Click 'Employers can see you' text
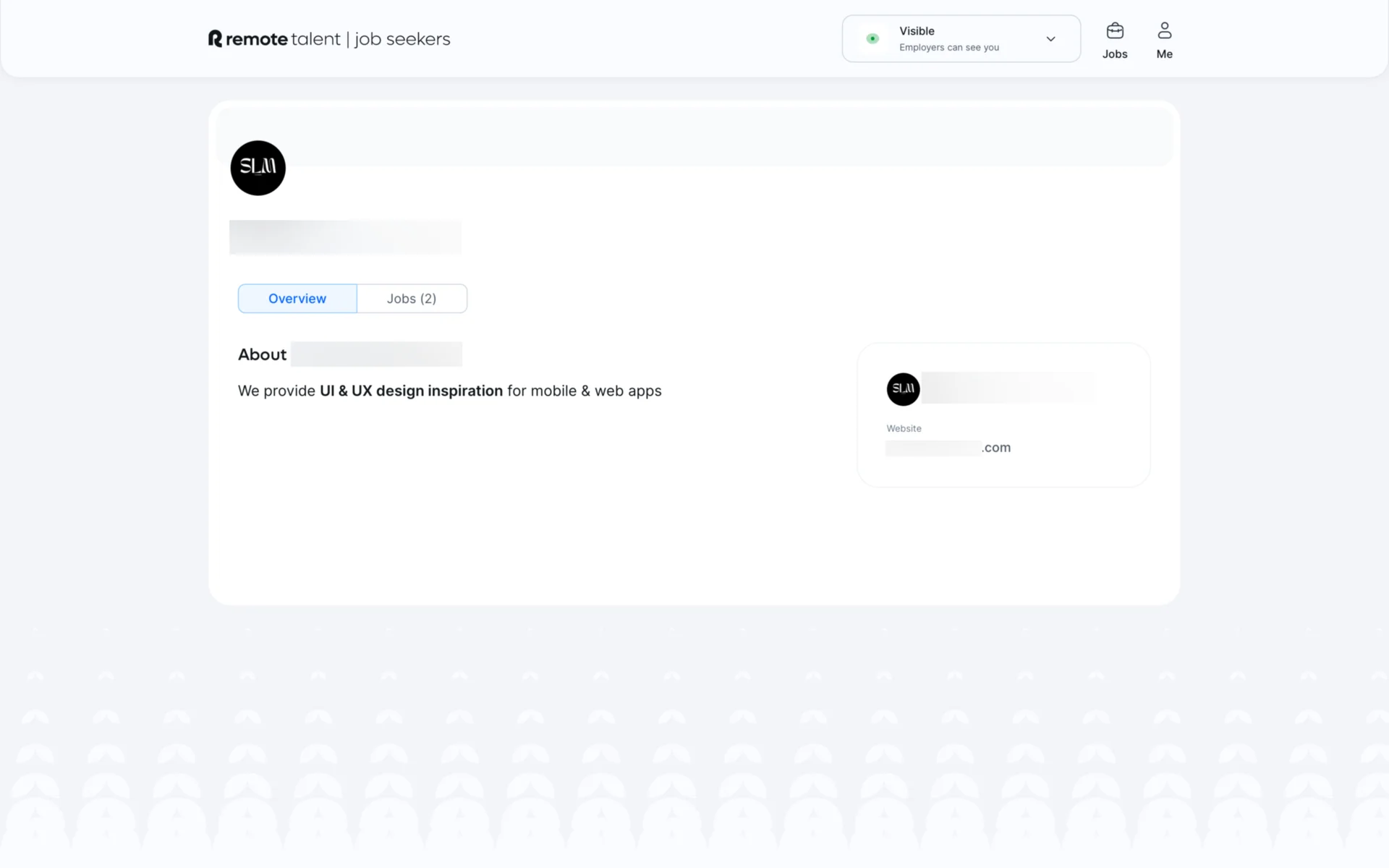1389x868 pixels. click(x=948, y=48)
